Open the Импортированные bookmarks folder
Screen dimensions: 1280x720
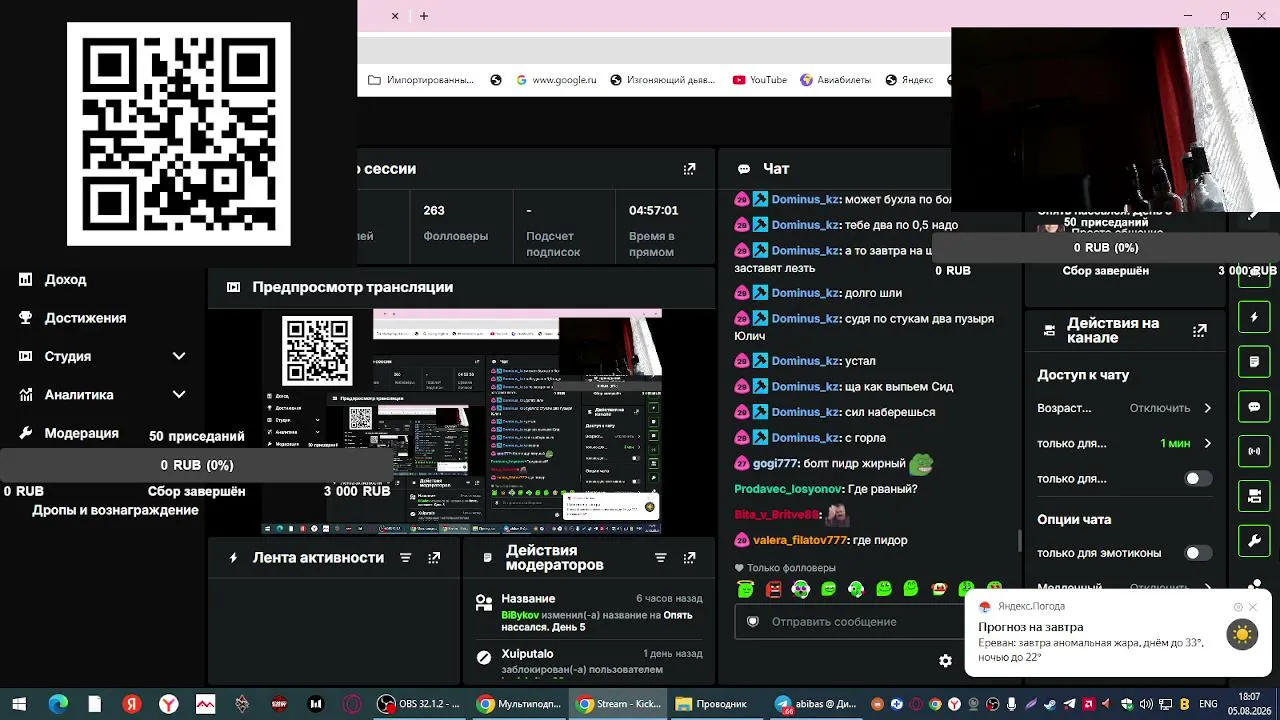click(x=421, y=80)
